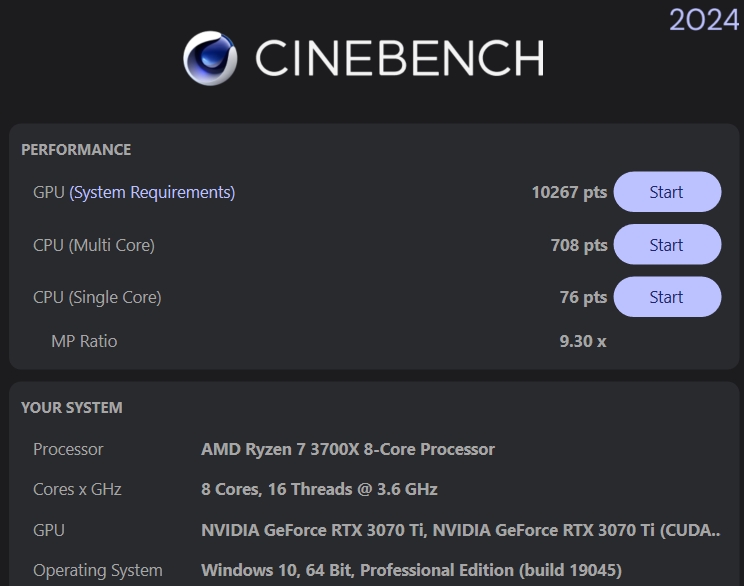Open the System Requirements link
This screenshot has height=586, width=744.
click(152, 192)
